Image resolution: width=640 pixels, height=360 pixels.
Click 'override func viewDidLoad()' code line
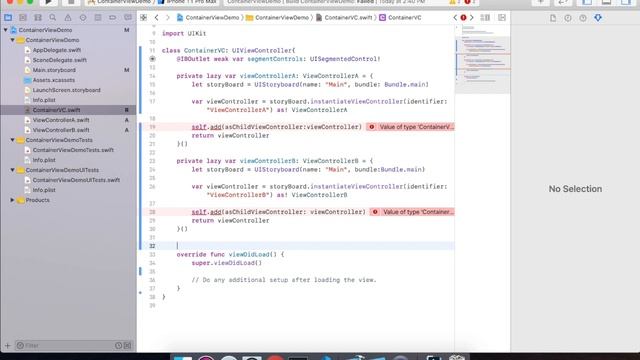pos(230,254)
